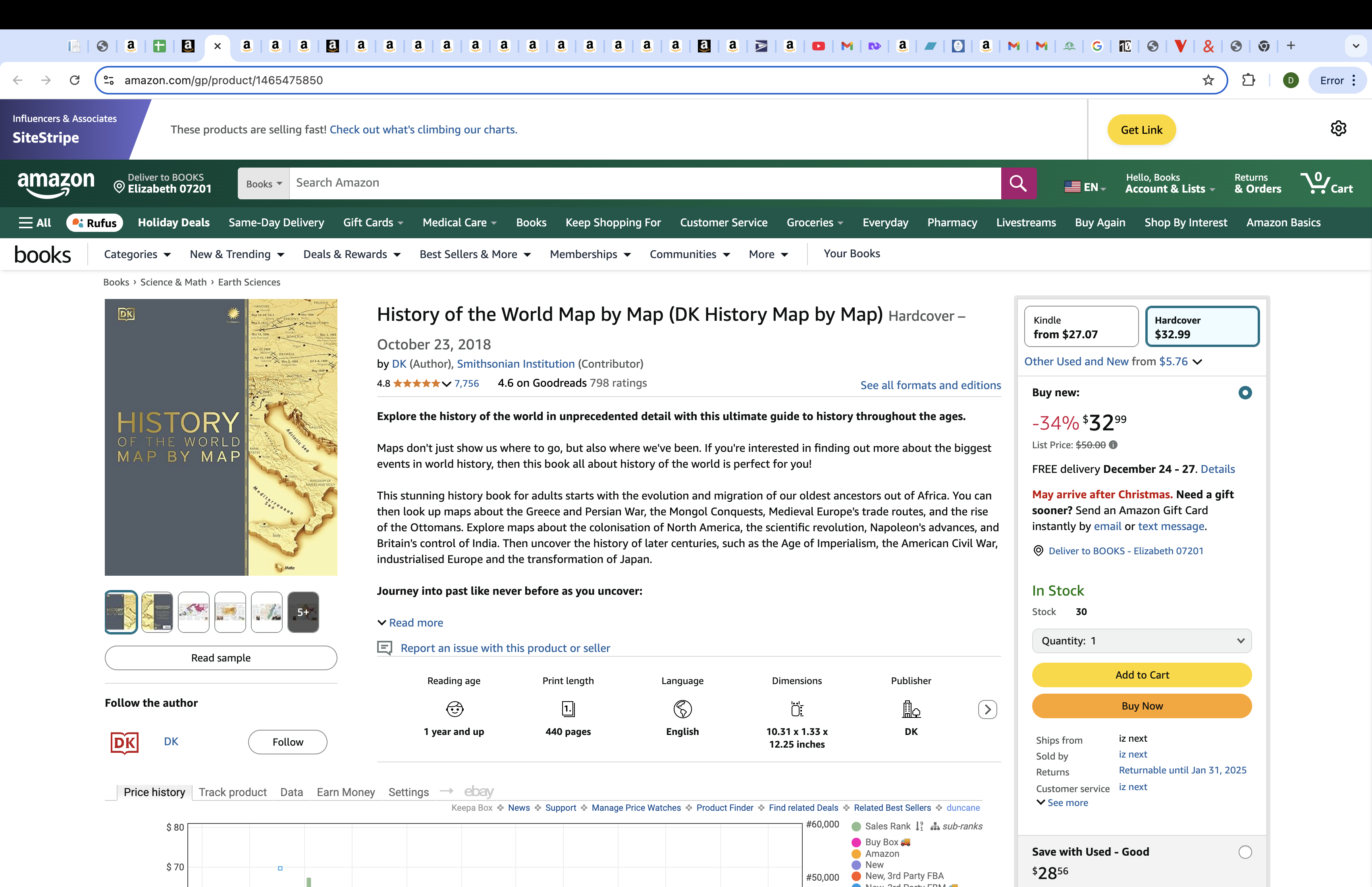
Task: Open Your Books menu item
Action: click(852, 253)
